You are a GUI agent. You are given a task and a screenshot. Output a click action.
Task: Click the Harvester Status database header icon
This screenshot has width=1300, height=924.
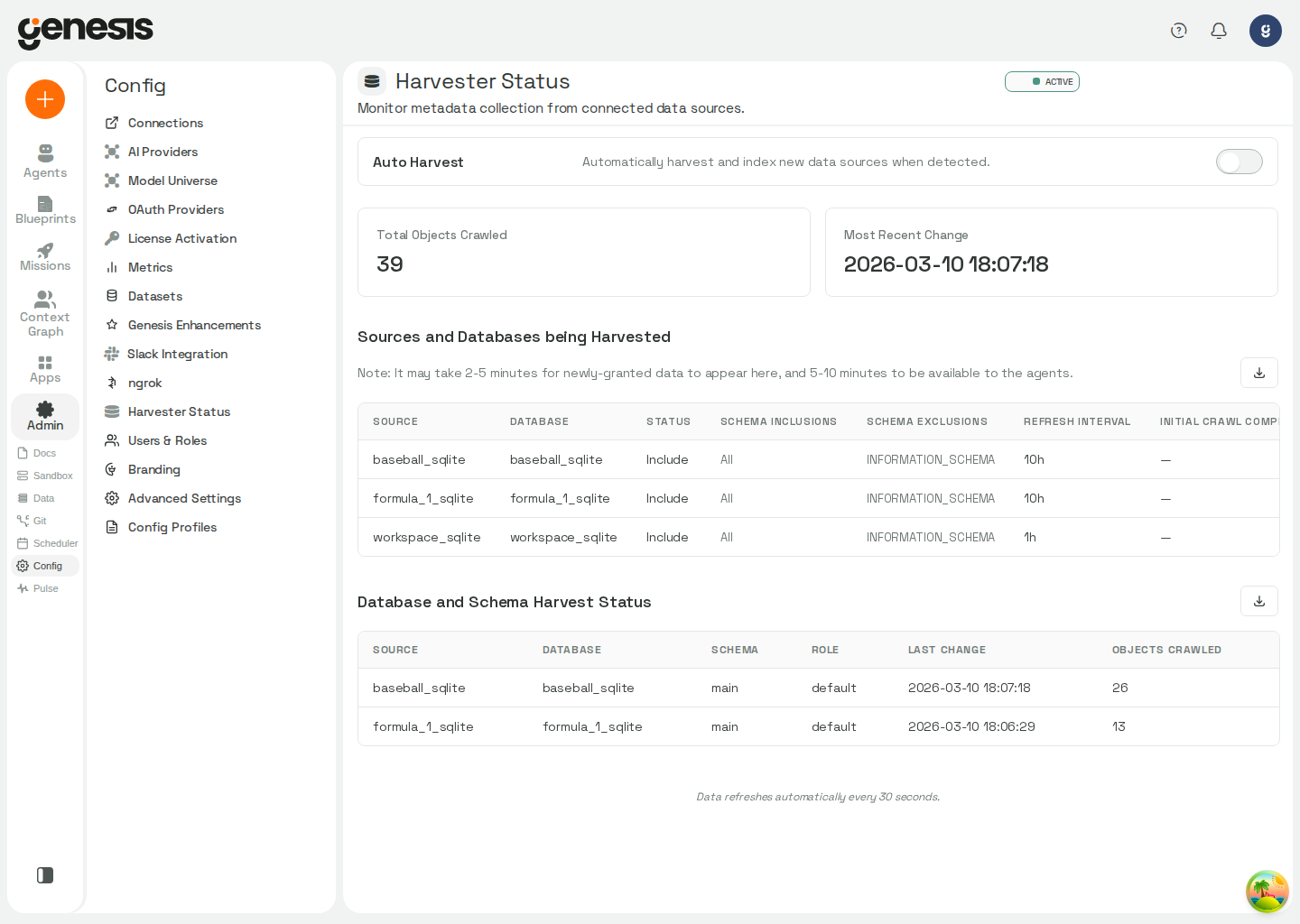[372, 81]
